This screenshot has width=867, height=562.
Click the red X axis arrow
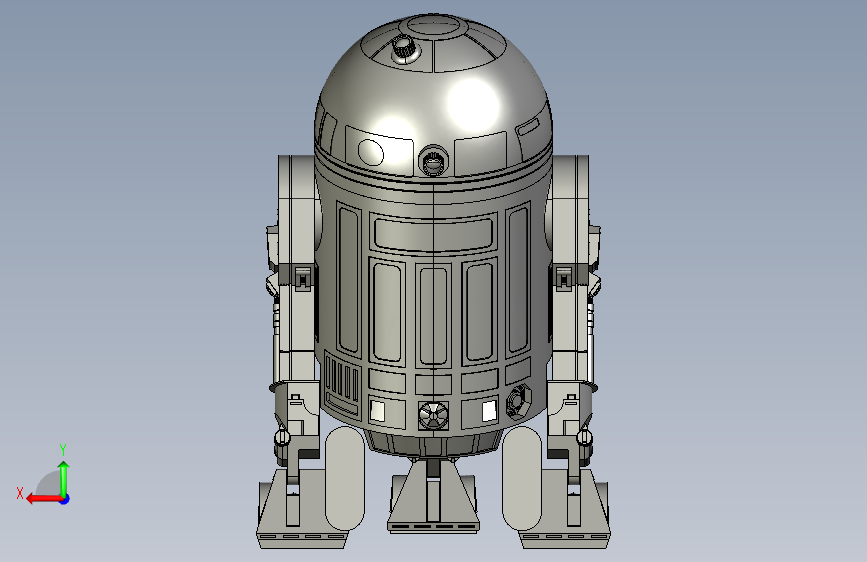click(43, 499)
